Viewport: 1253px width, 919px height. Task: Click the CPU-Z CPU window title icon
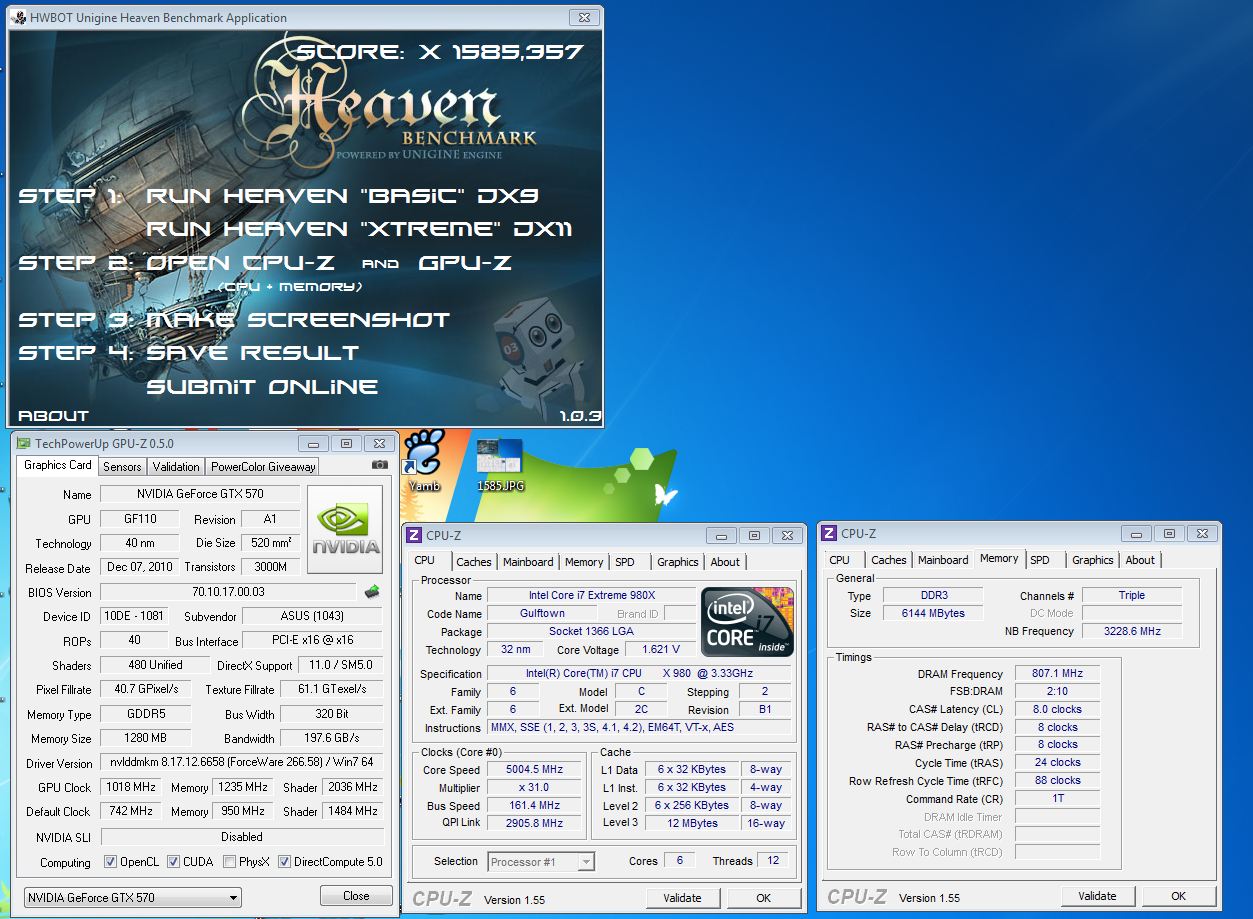coord(414,535)
